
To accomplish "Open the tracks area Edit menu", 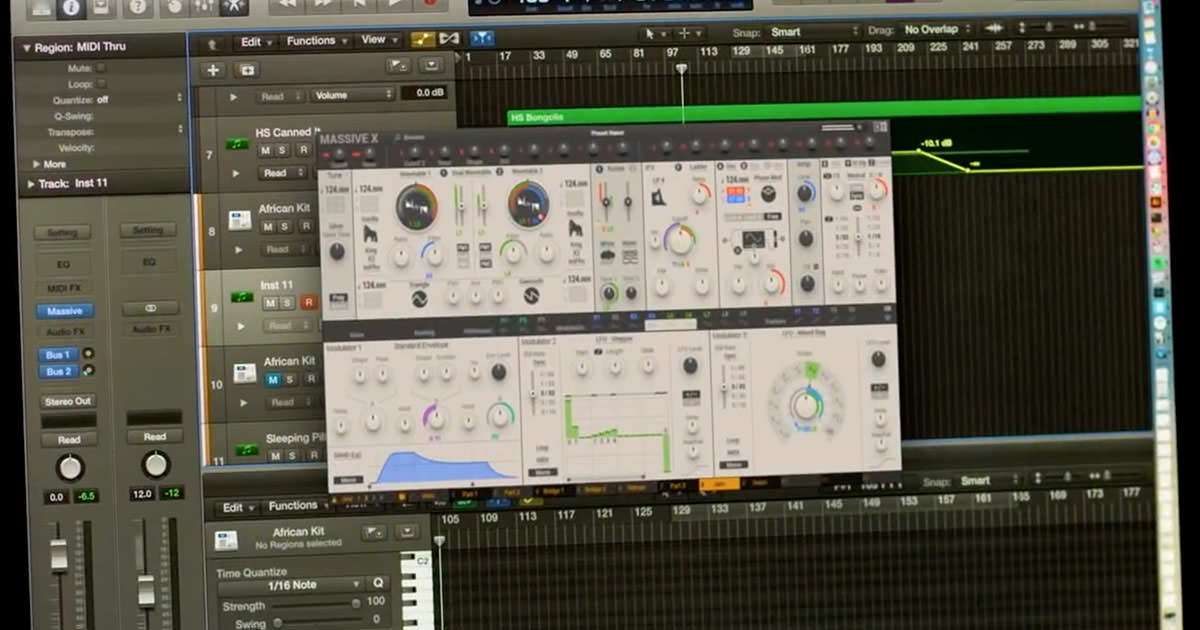I will click(x=255, y=42).
